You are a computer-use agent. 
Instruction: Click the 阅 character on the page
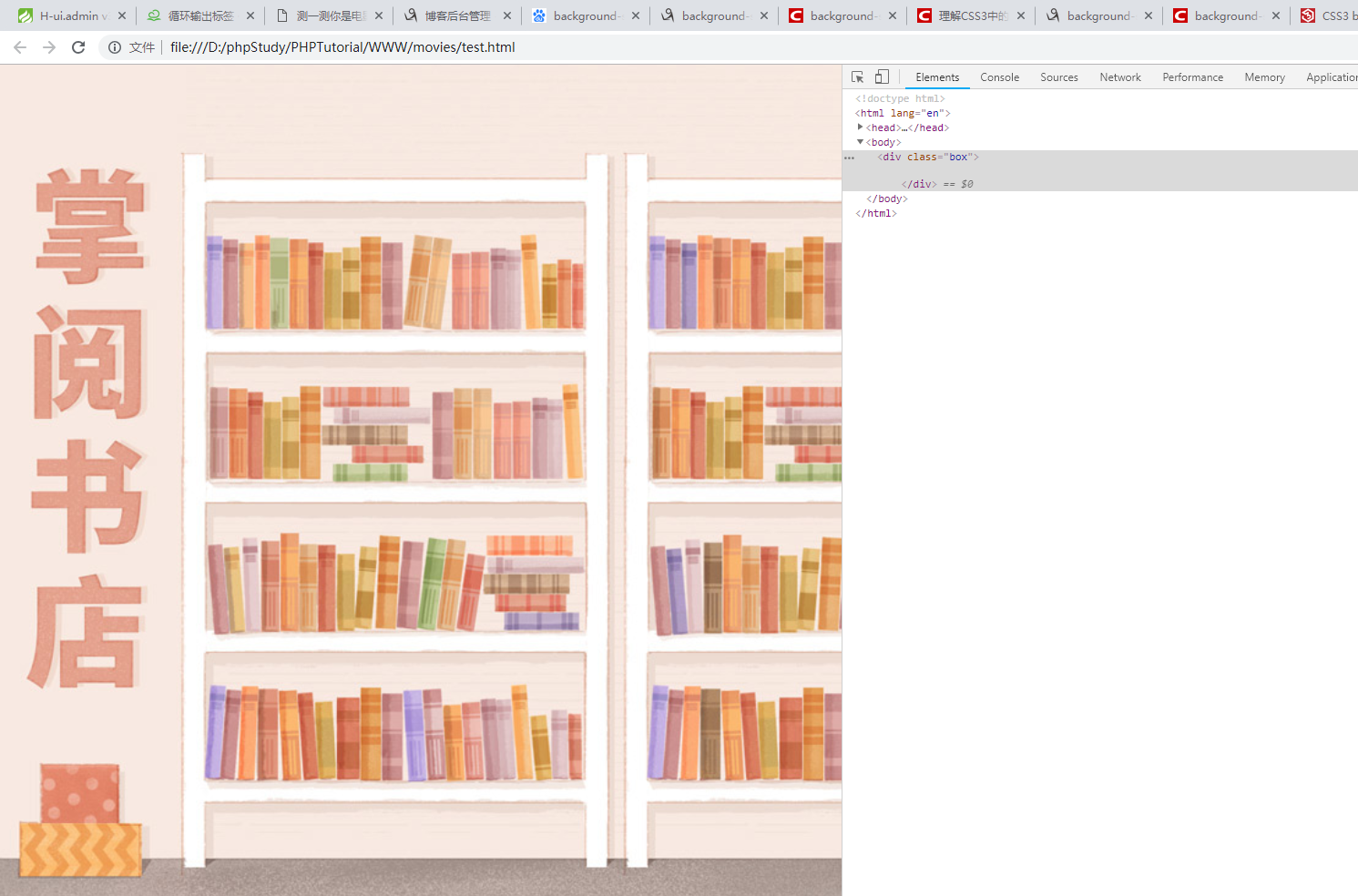point(89,362)
